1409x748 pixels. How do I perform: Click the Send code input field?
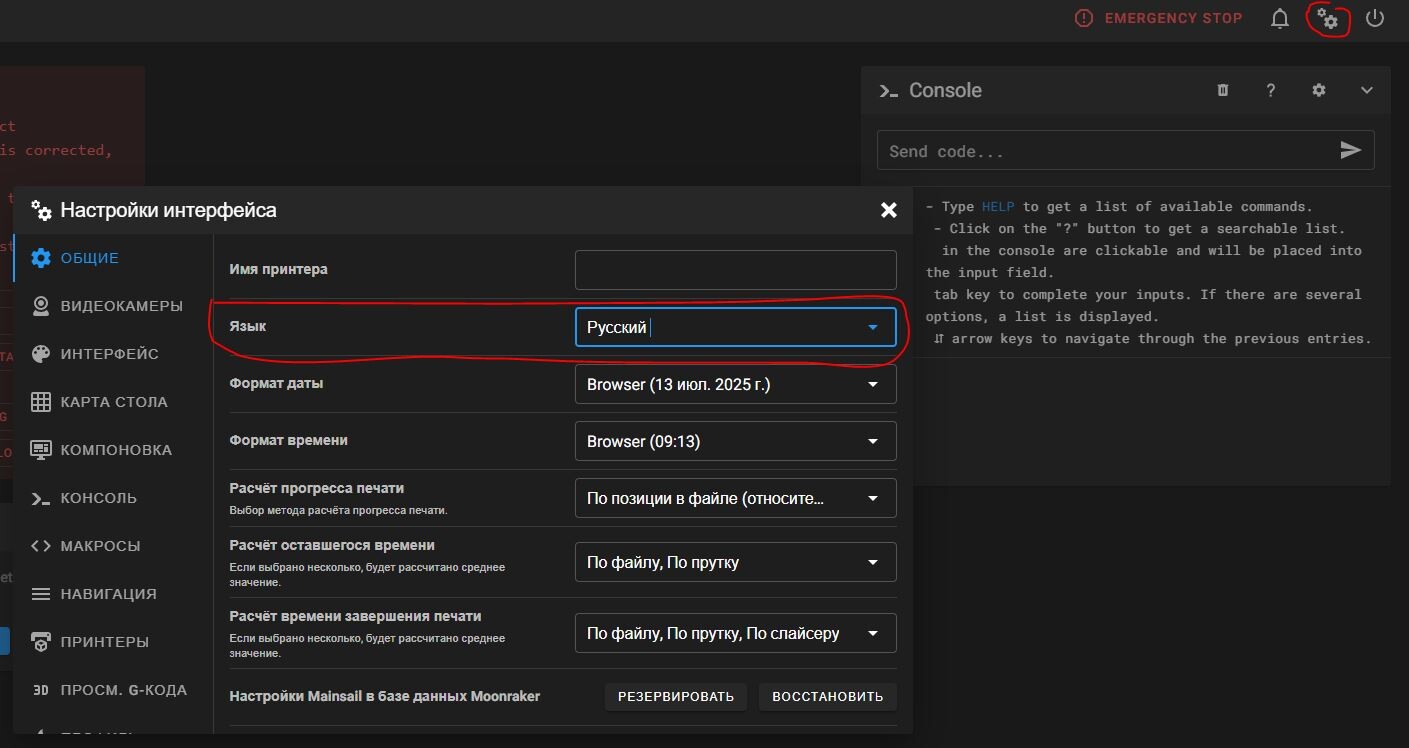[1100, 151]
